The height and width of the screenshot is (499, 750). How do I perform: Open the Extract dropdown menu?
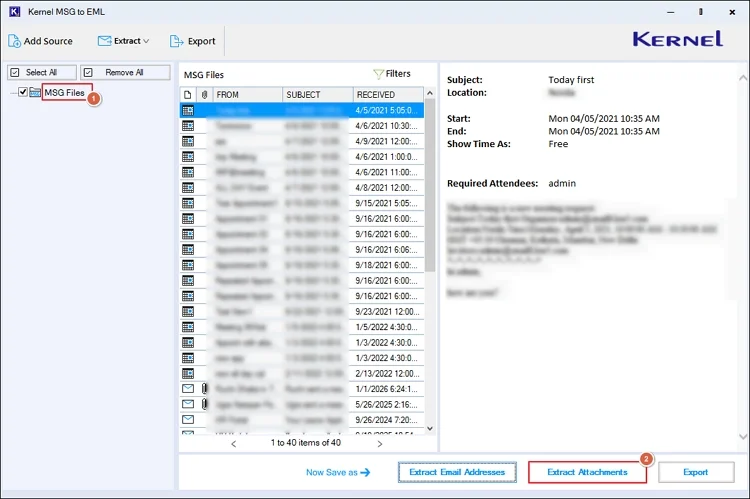[x=123, y=41]
